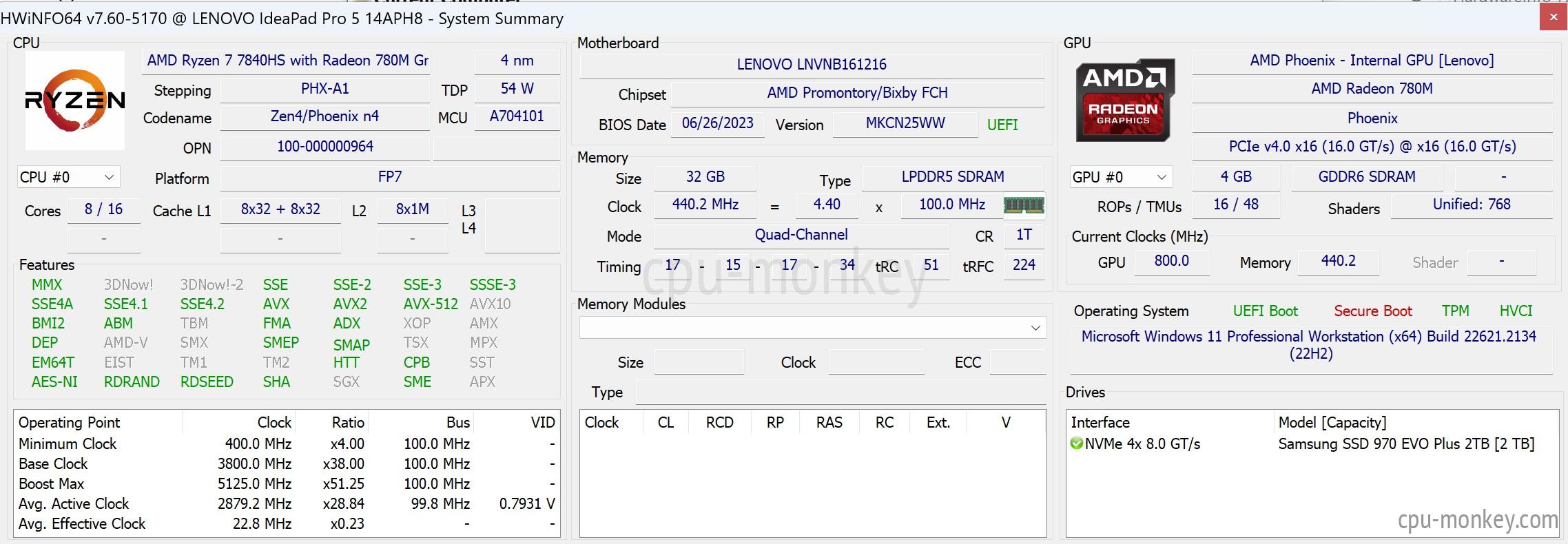Click the green UEFI Boot label

(x=1266, y=311)
